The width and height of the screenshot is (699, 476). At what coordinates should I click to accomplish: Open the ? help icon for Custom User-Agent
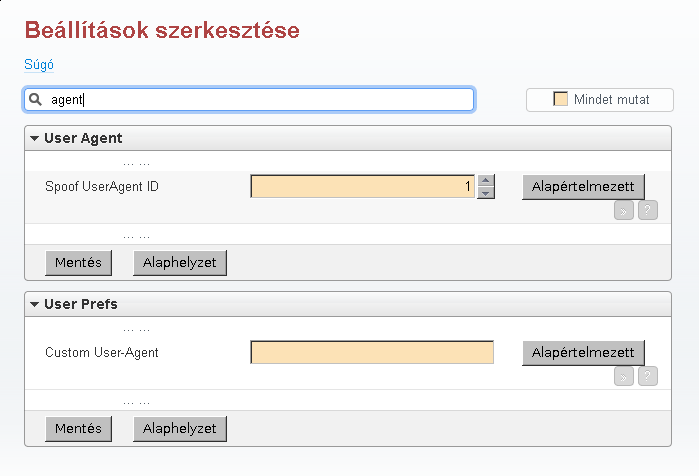tap(648, 376)
